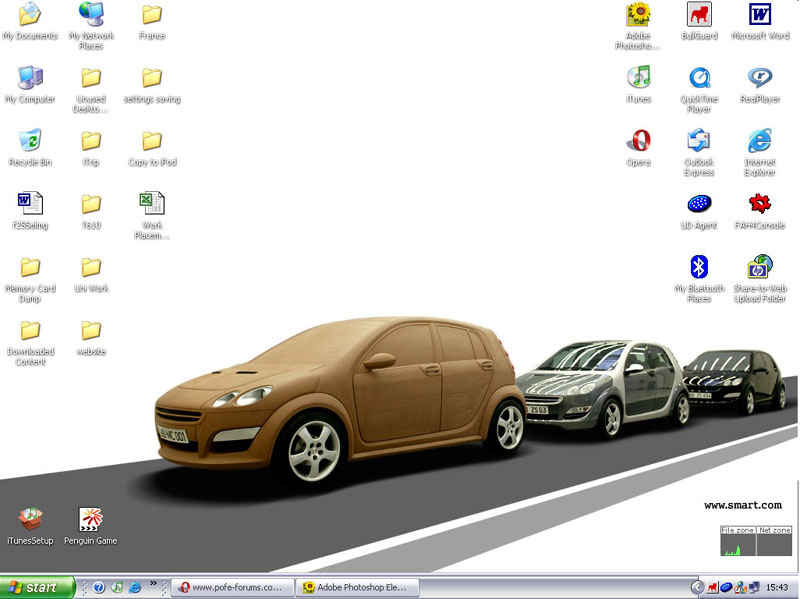Select the Share-to-Web Upload Folder icon
The width and height of the screenshot is (800, 599).
(760, 267)
